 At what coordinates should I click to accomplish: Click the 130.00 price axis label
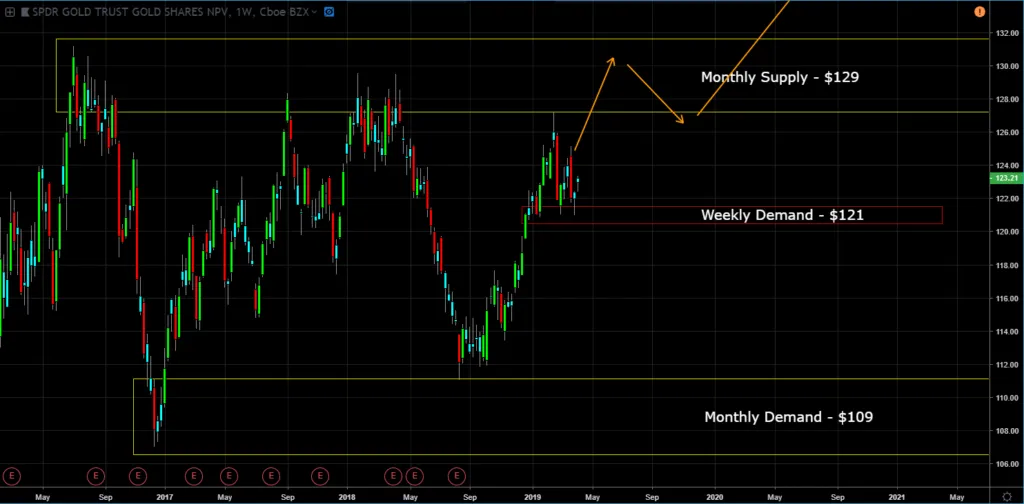coord(1005,66)
